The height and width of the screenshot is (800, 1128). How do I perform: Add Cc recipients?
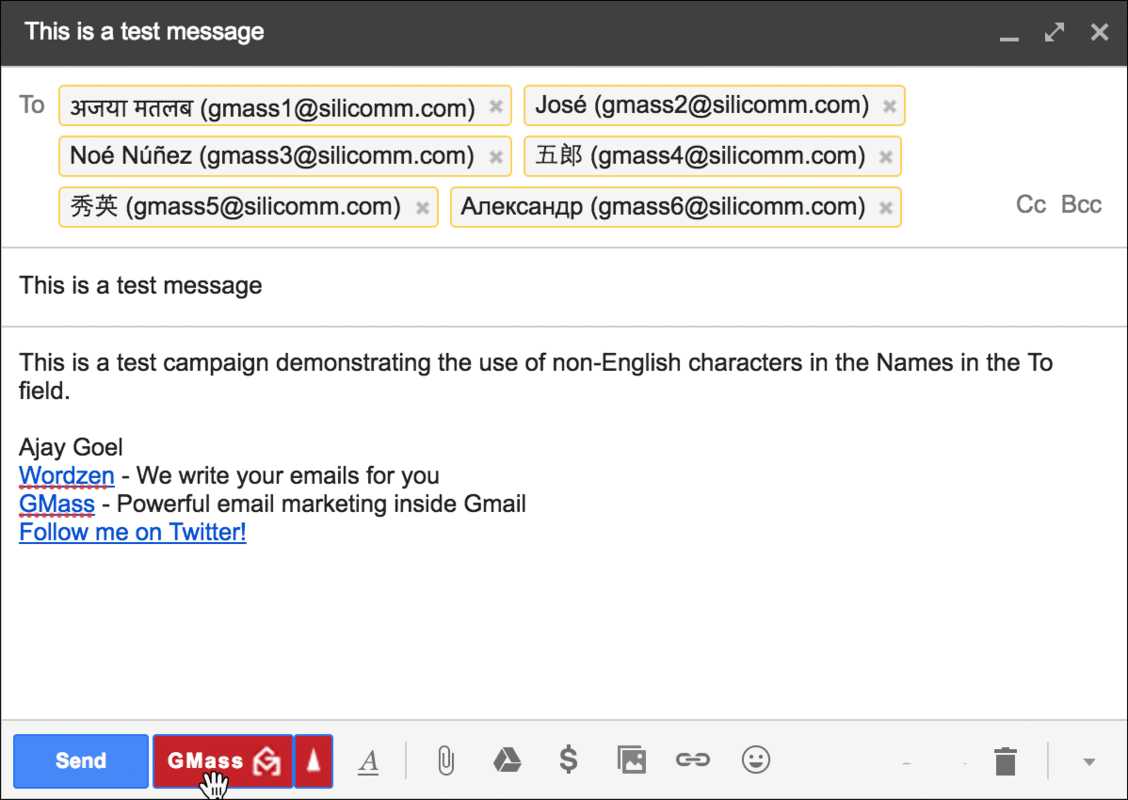pyautogui.click(x=1030, y=204)
